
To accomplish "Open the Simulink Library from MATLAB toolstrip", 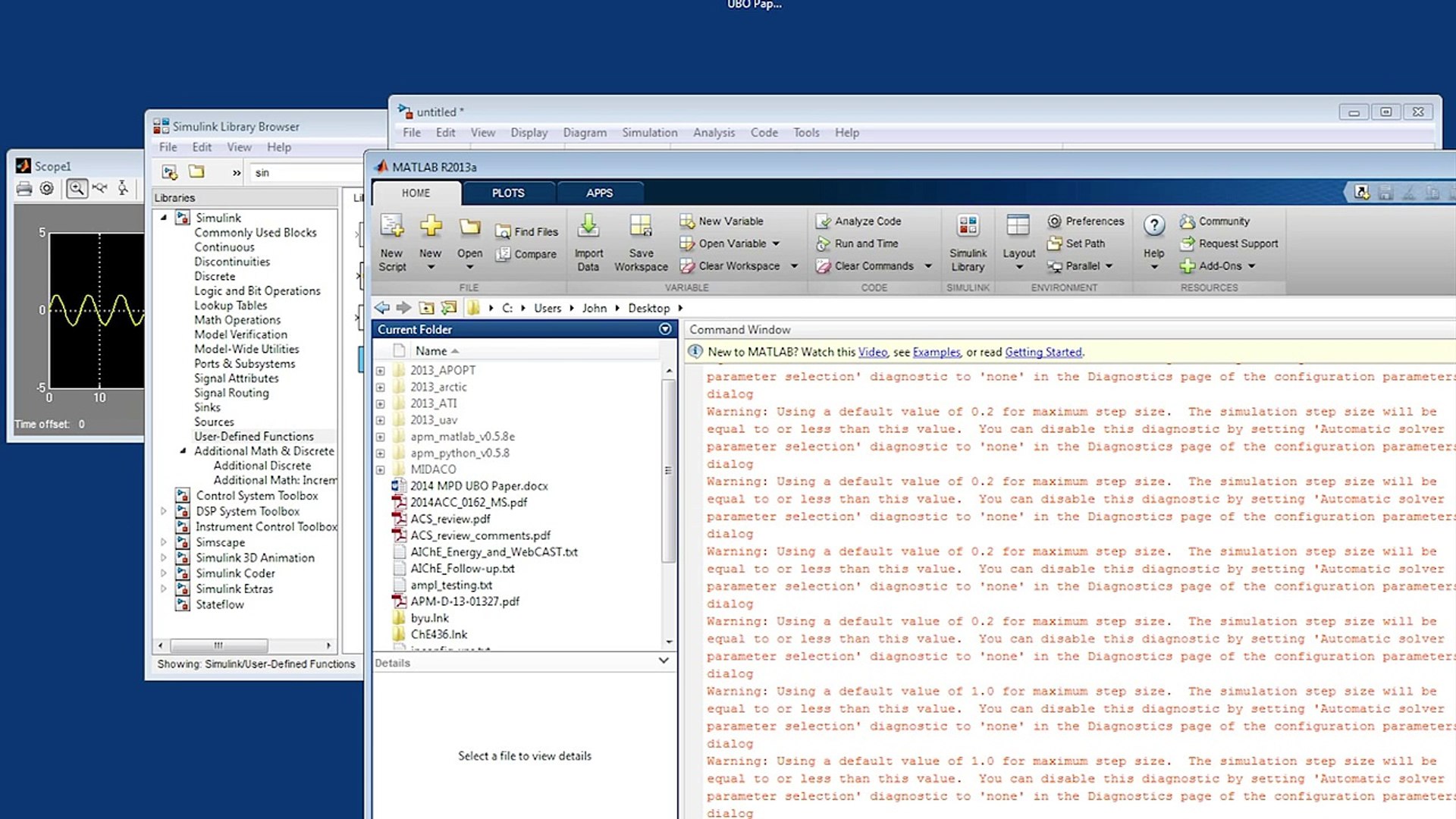I will [x=968, y=243].
